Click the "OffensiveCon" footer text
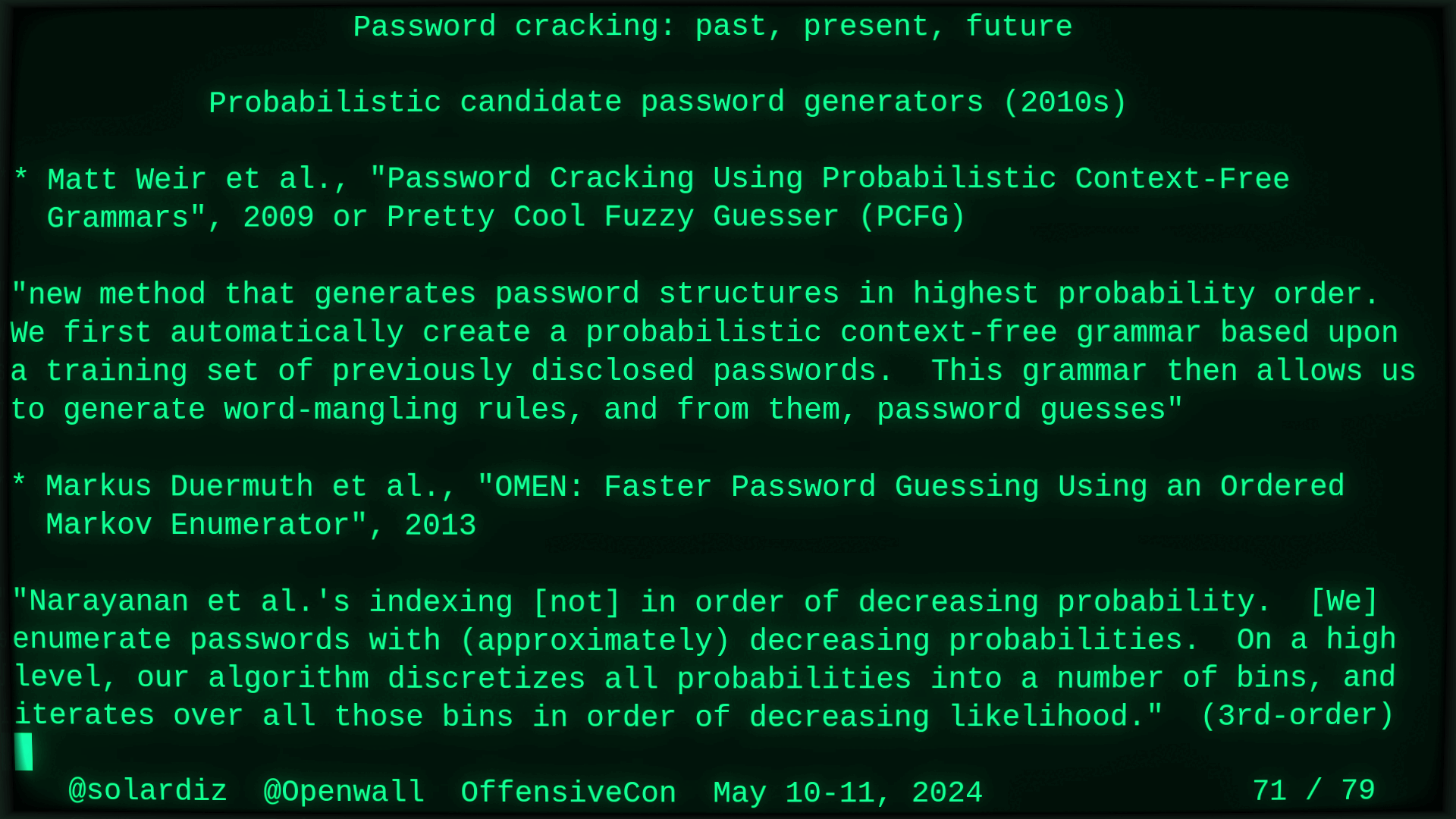The height and width of the screenshot is (819, 1456). coord(568,792)
